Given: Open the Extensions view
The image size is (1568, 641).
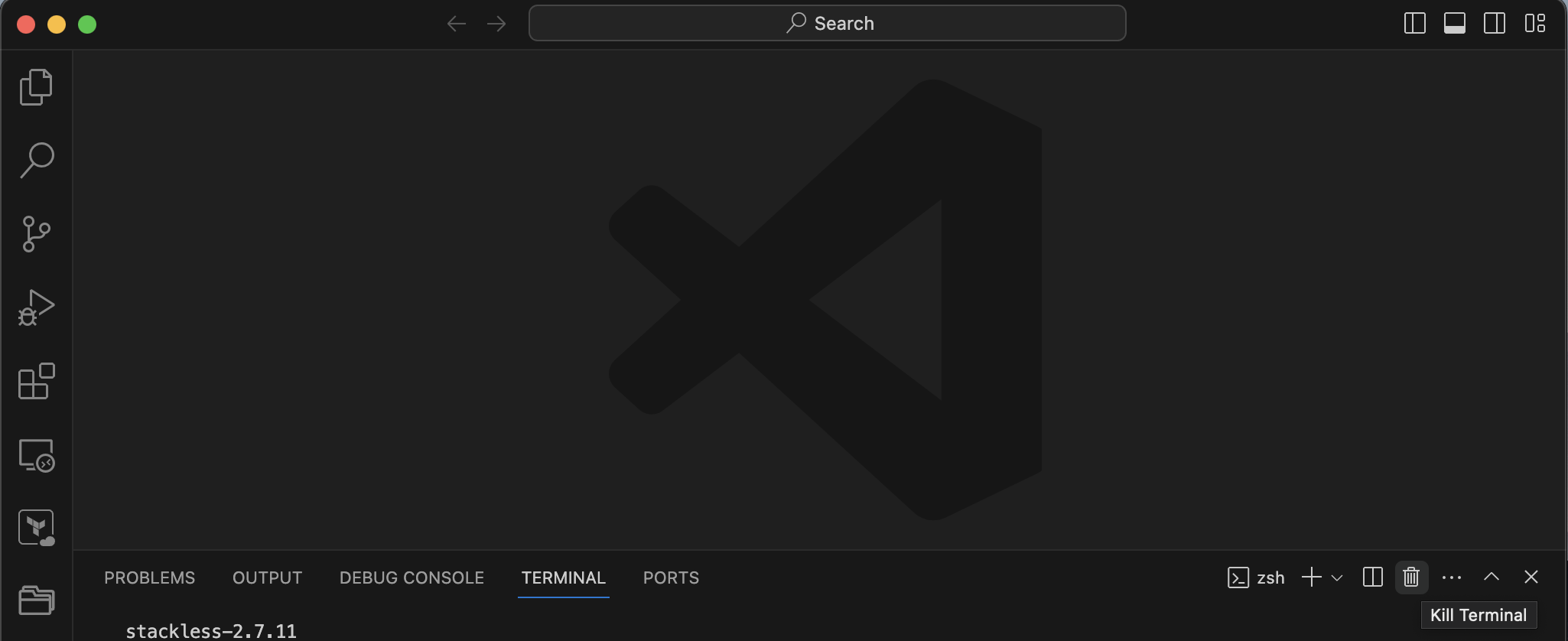Looking at the screenshot, I should coord(36,381).
